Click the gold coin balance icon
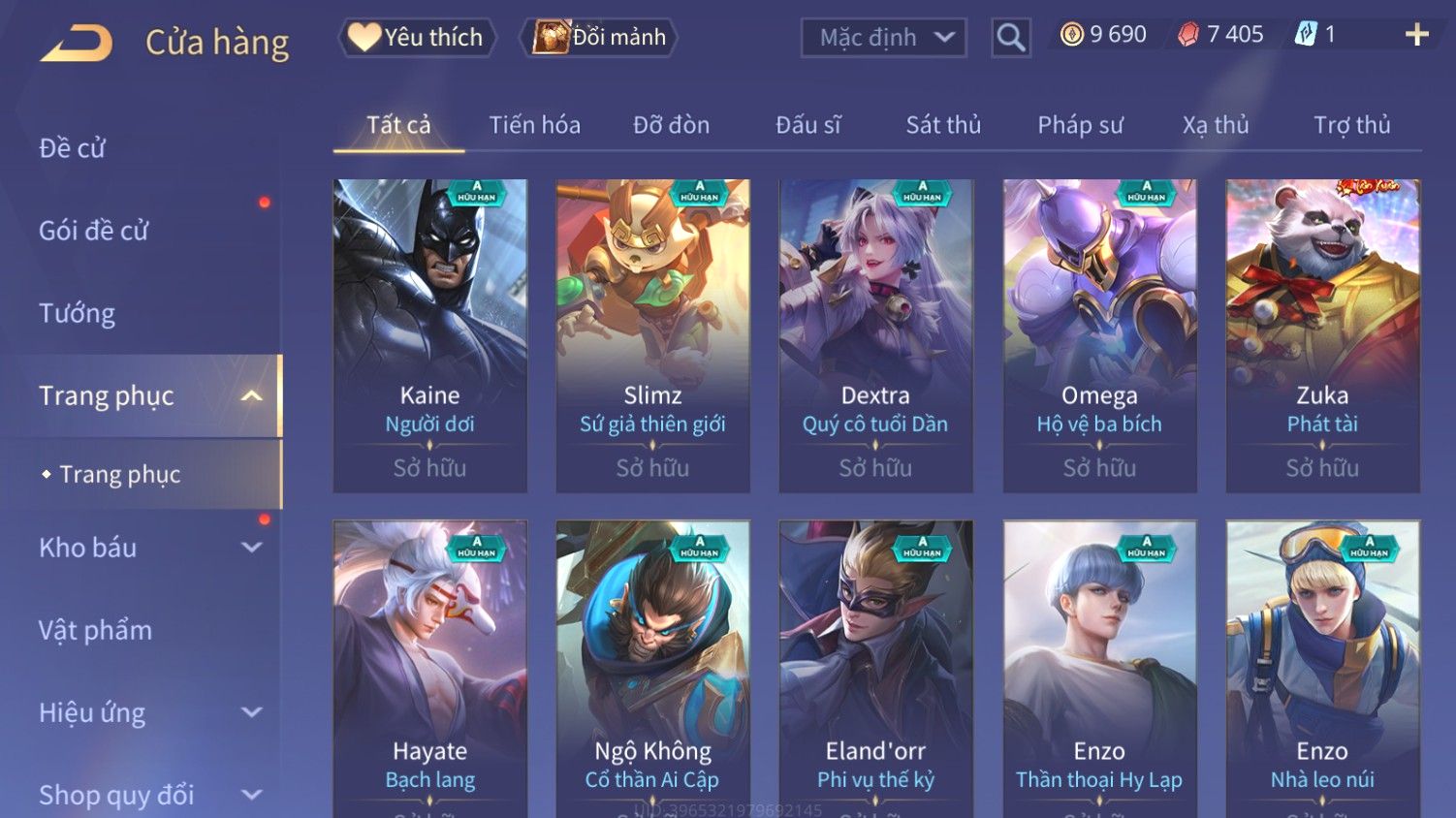The height and width of the screenshot is (818, 1456). pos(1071,35)
